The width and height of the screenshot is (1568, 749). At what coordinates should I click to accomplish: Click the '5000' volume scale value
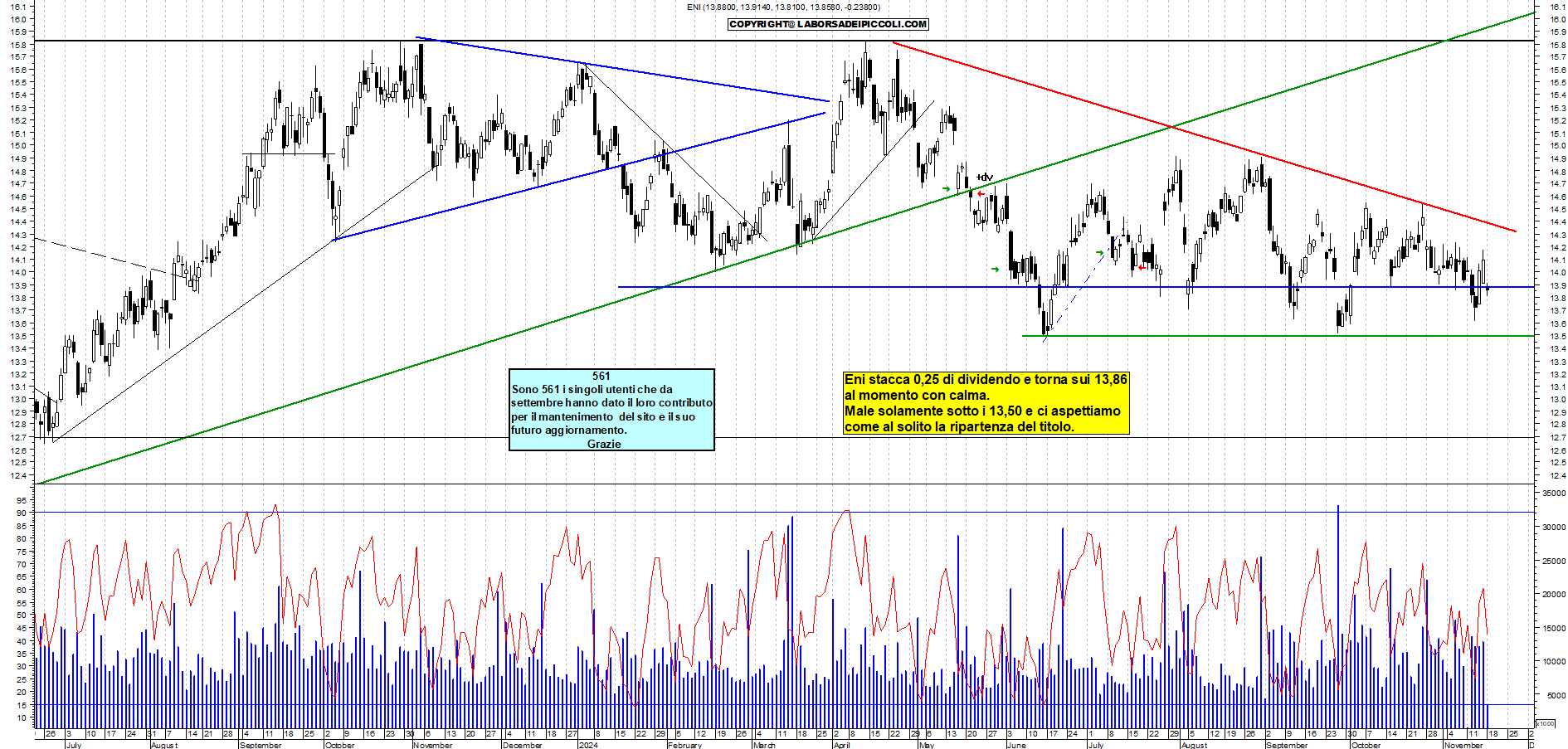click(1556, 695)
